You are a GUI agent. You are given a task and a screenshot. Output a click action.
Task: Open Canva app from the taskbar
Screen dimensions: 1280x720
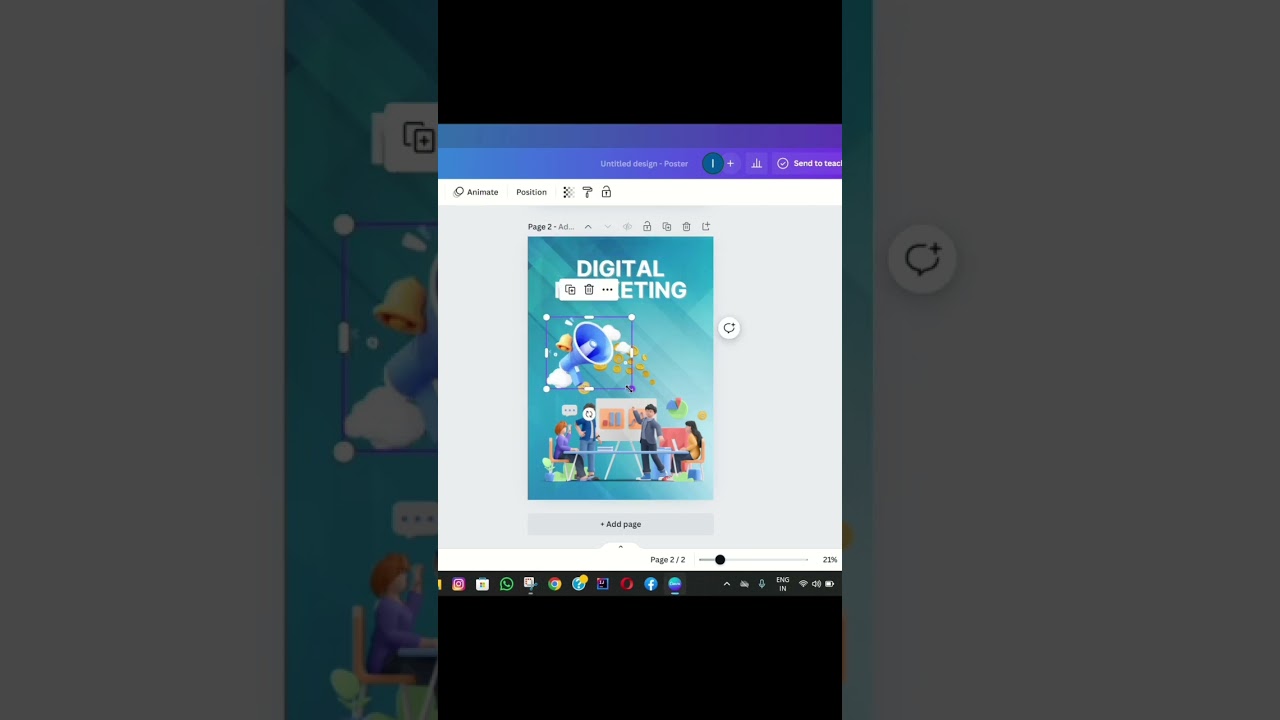click(675, 584)
